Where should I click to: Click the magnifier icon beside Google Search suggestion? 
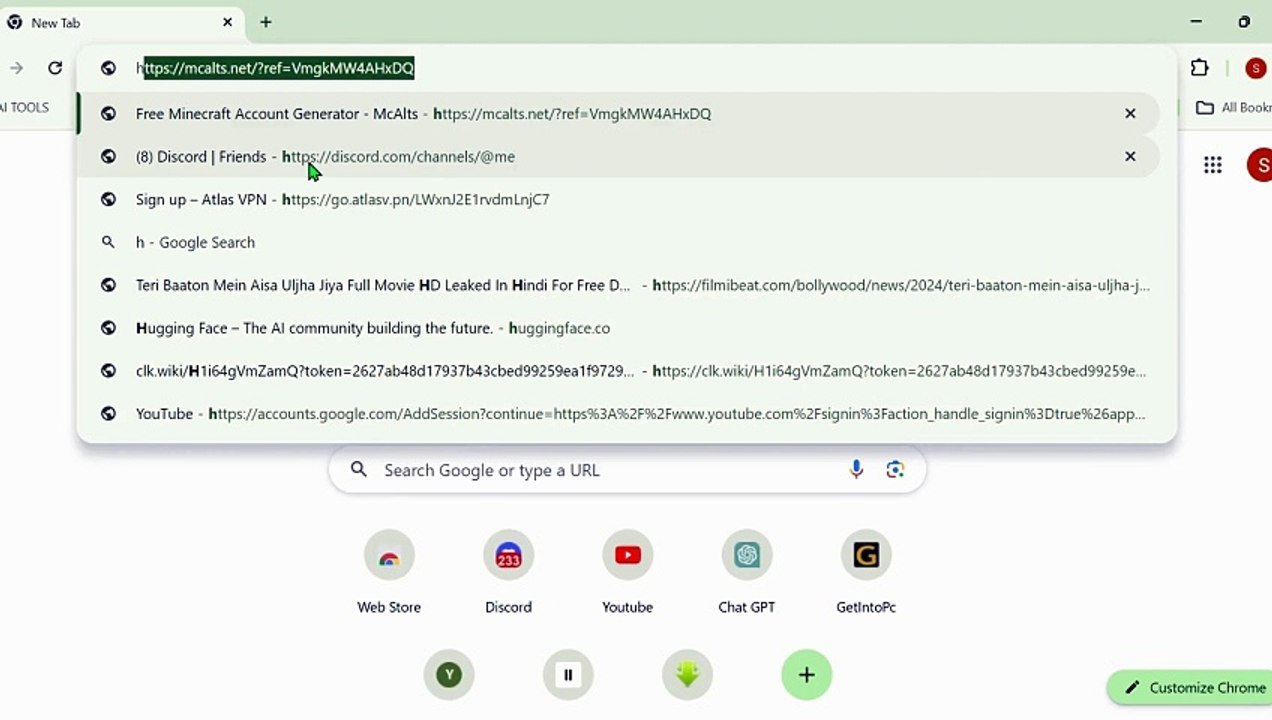[x=108, y=242]
